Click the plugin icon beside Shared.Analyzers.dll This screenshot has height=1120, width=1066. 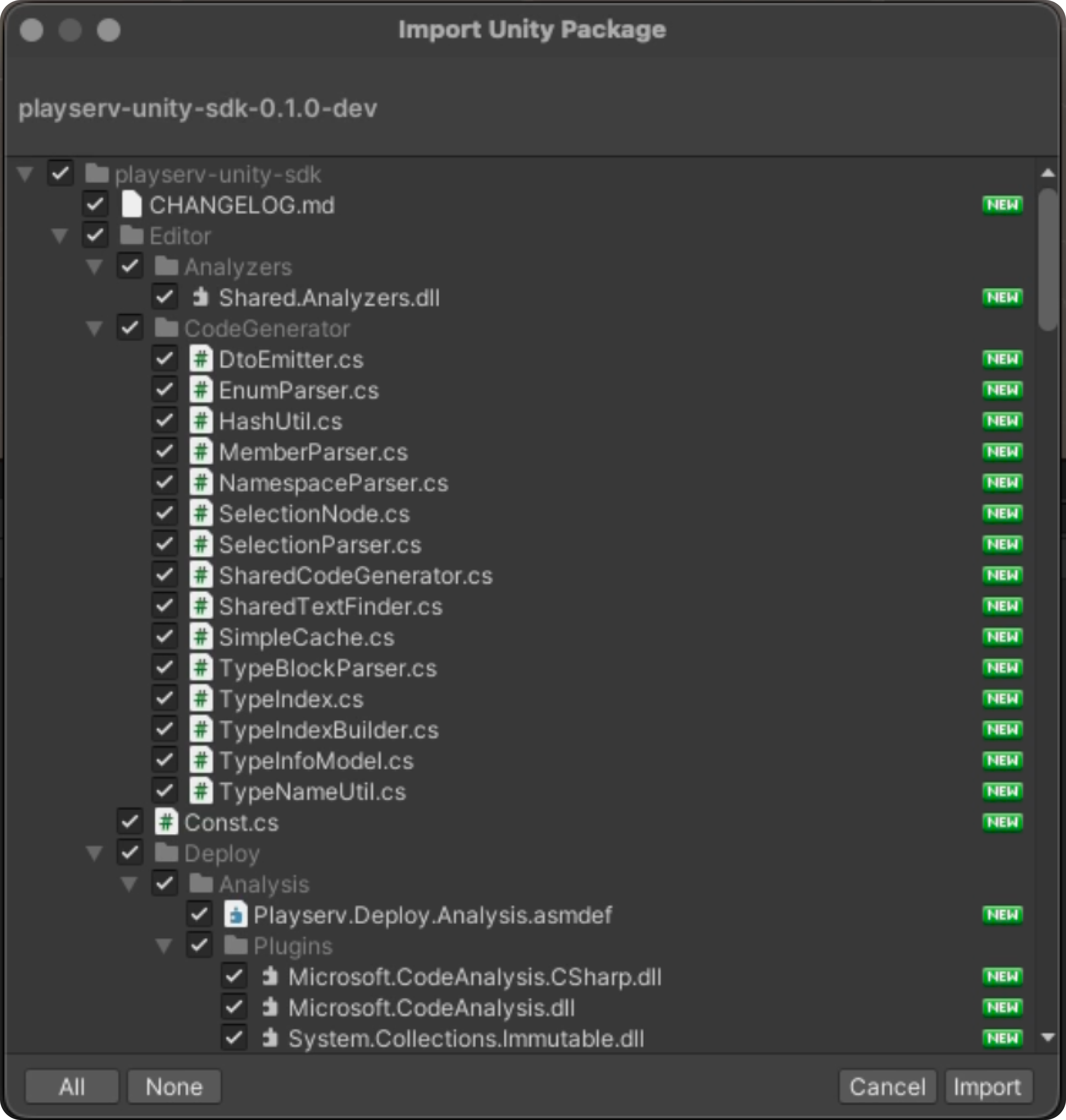coord(201,297)
